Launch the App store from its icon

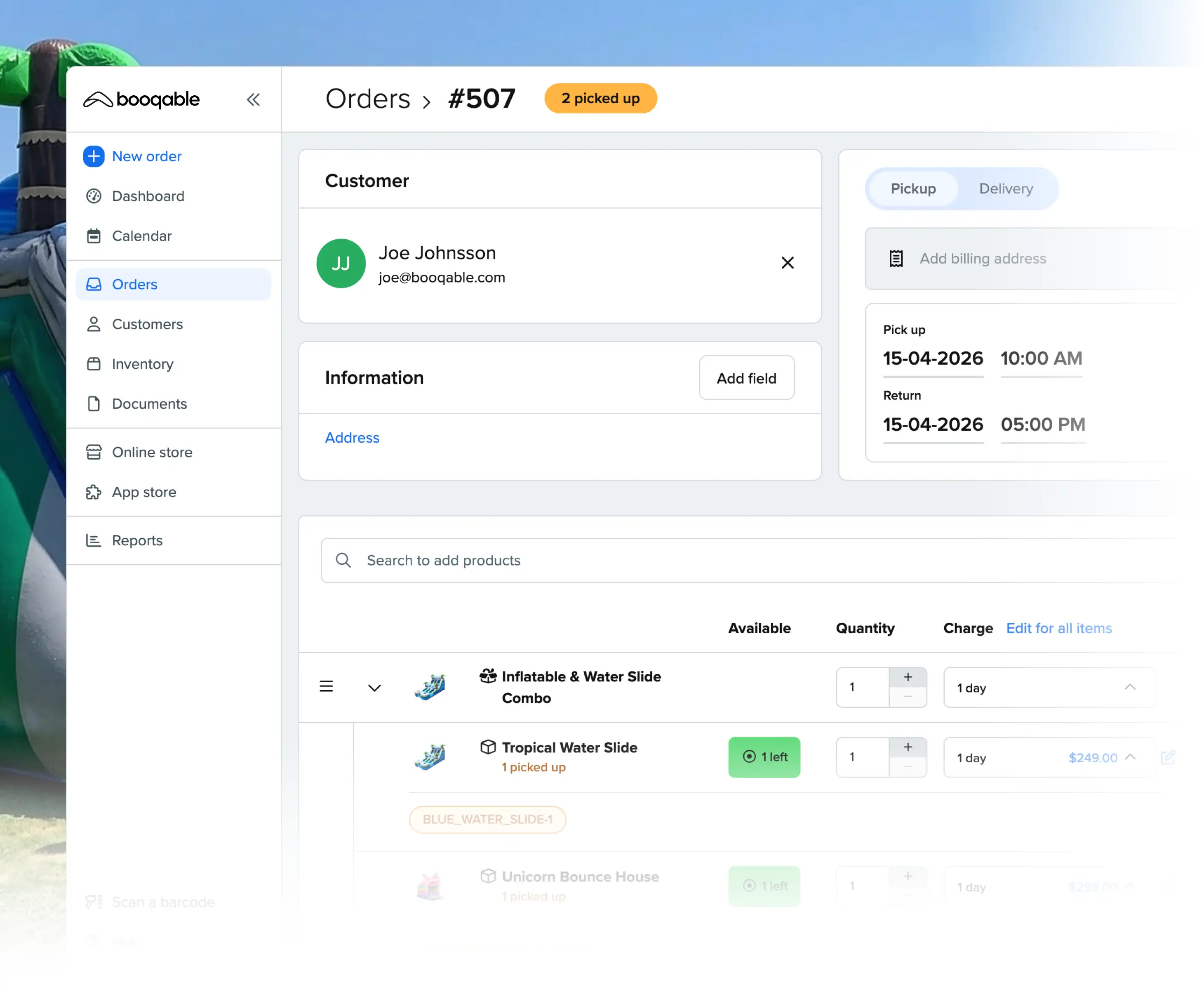tap(94, 492)
